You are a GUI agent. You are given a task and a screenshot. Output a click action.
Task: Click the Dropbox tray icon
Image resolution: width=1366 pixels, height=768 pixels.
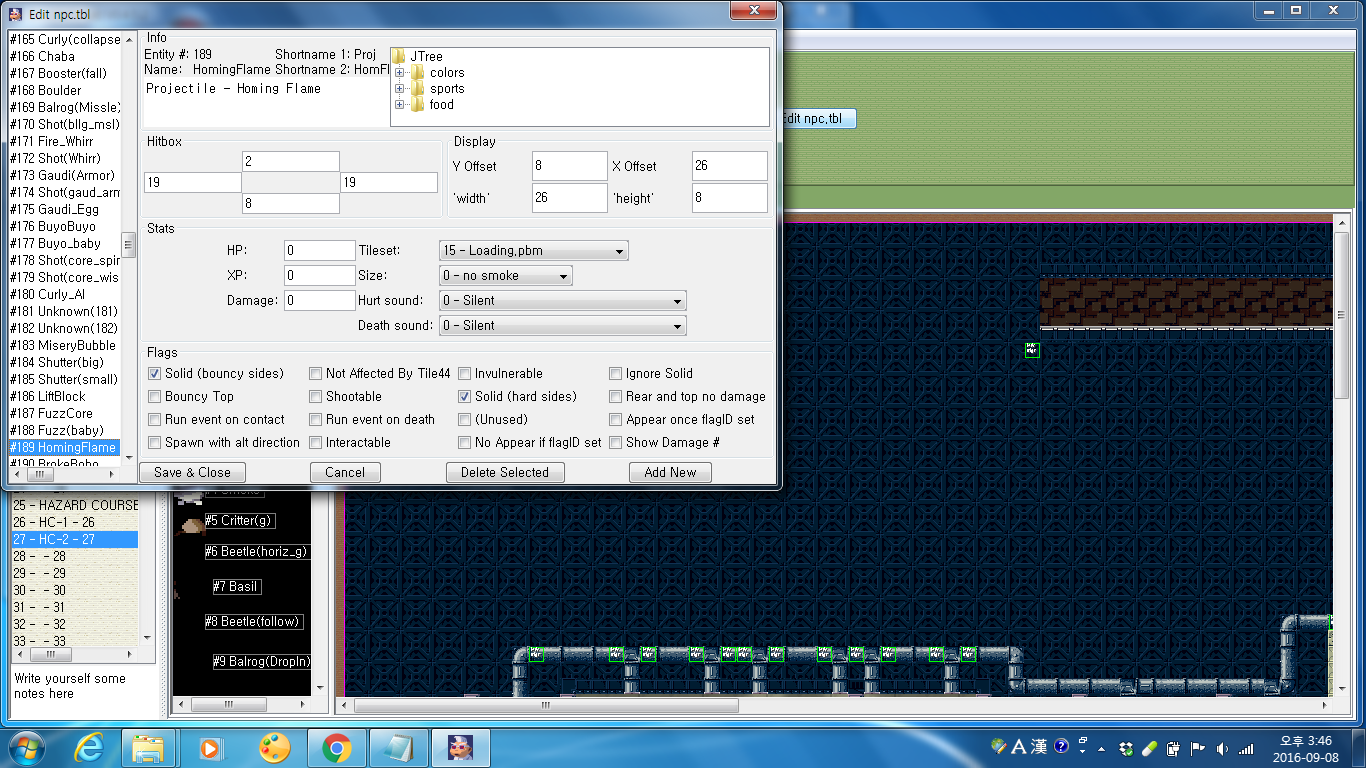pos(1126,748)
